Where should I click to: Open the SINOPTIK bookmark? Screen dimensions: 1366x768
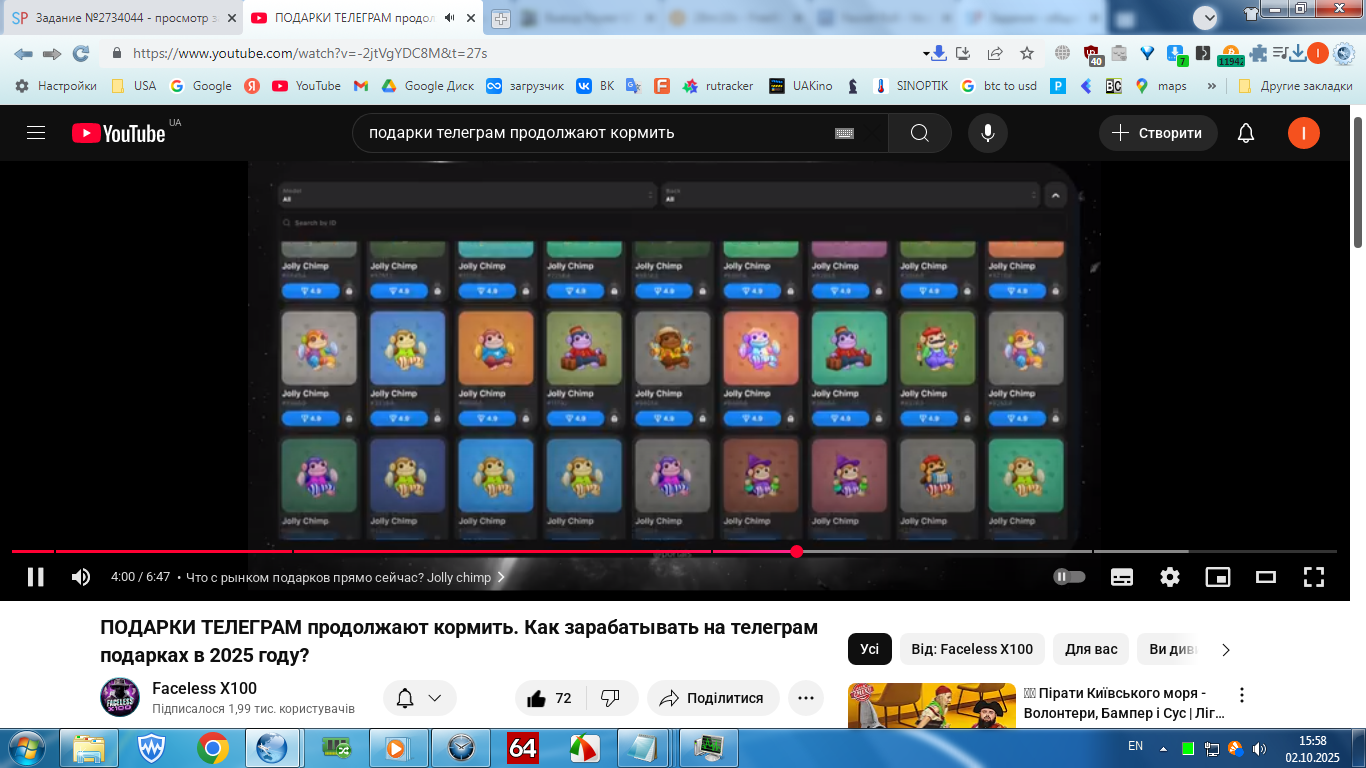[911, 86]
